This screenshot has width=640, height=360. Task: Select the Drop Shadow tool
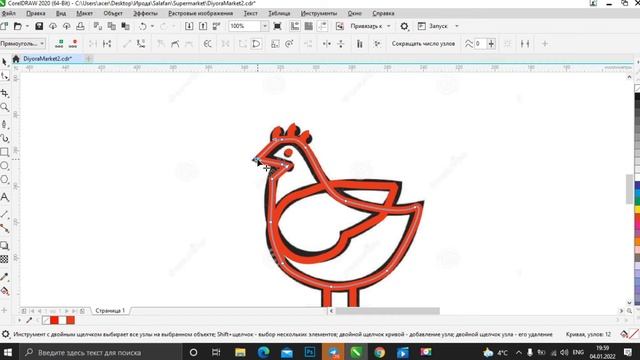click(x=4, y=245)
